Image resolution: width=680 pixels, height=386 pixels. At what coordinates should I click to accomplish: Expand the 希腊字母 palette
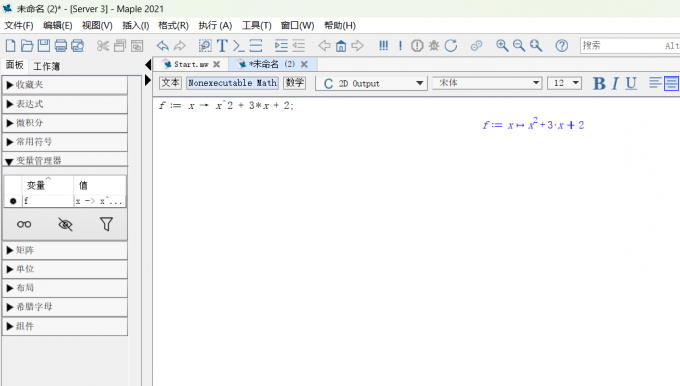pos(65,307)
